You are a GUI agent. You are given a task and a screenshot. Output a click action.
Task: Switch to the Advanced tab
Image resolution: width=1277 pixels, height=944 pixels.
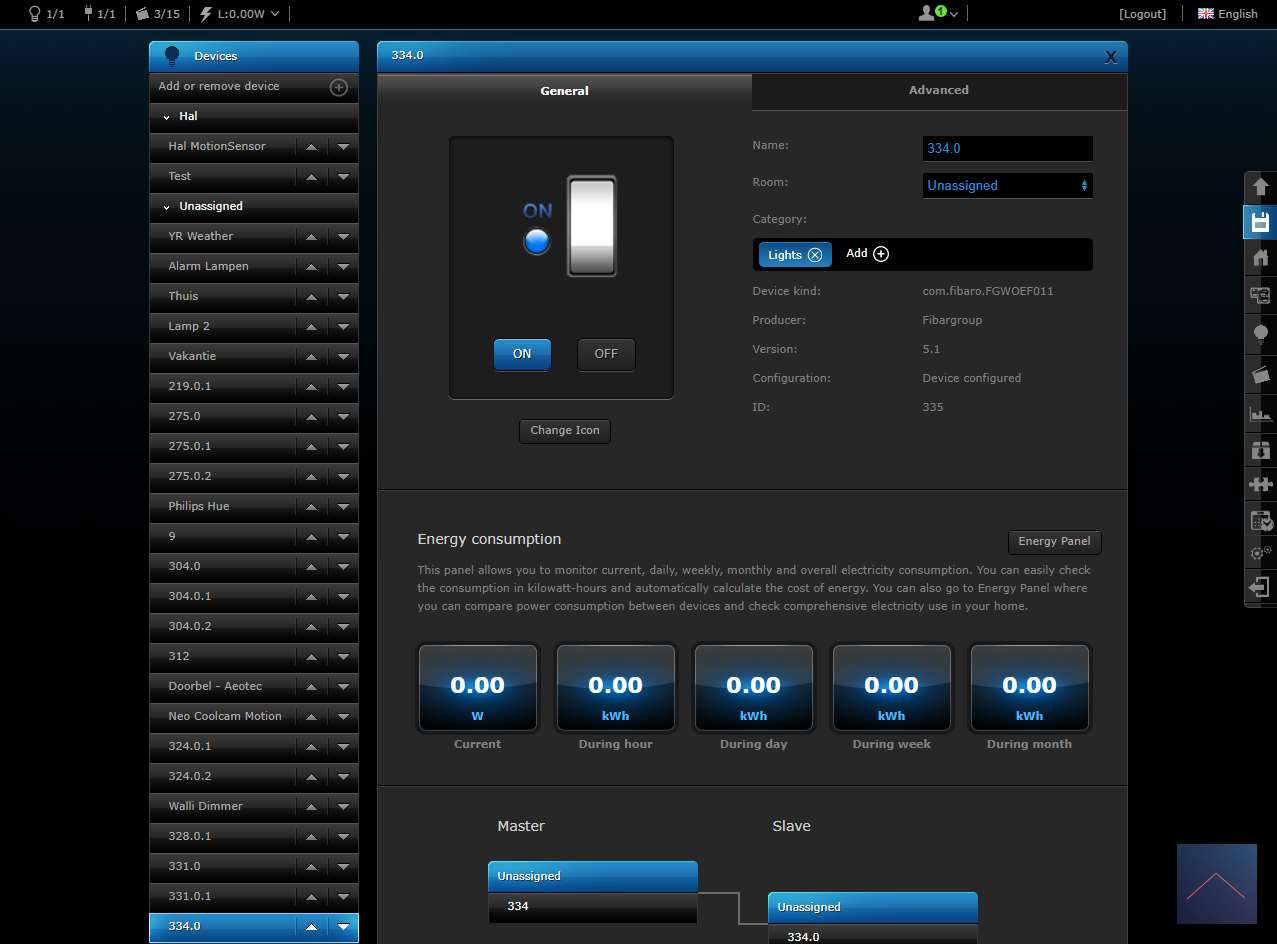[x=938, y=90]
